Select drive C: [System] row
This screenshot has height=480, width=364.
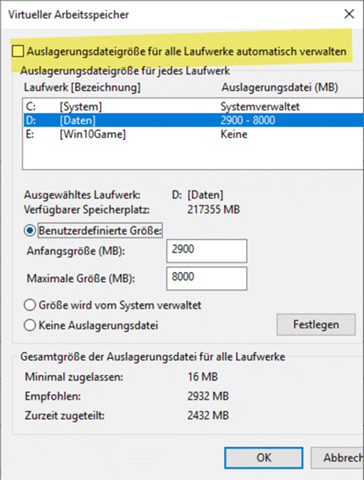(x=193, y=107)
